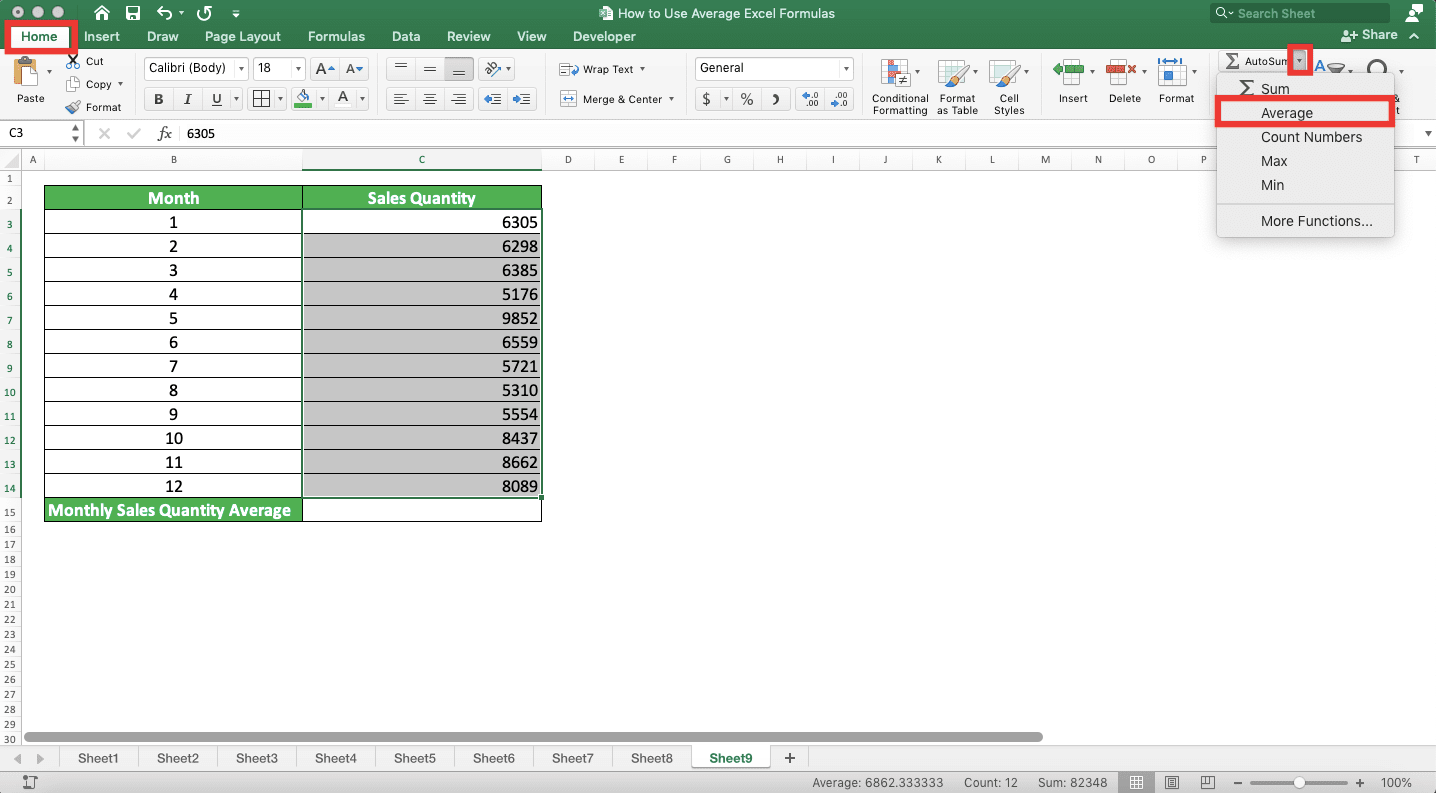Image resolution: width=1436 pixels, height=793 pixels.
Task: Click the orientation text angle icon
Action: 490,69
